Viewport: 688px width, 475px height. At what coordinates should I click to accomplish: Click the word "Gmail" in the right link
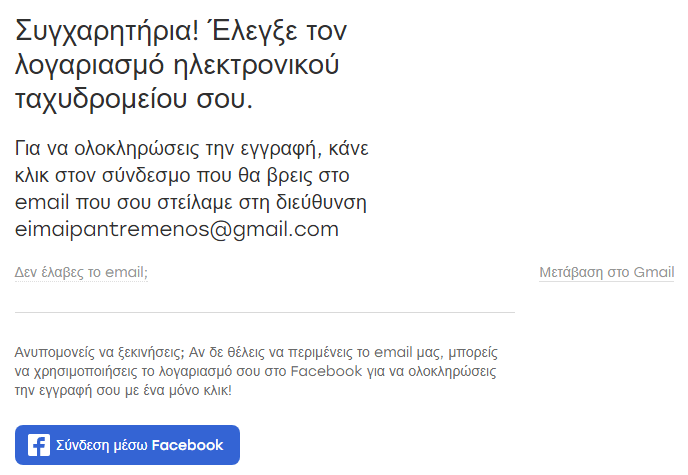click(x=654, y=272)
